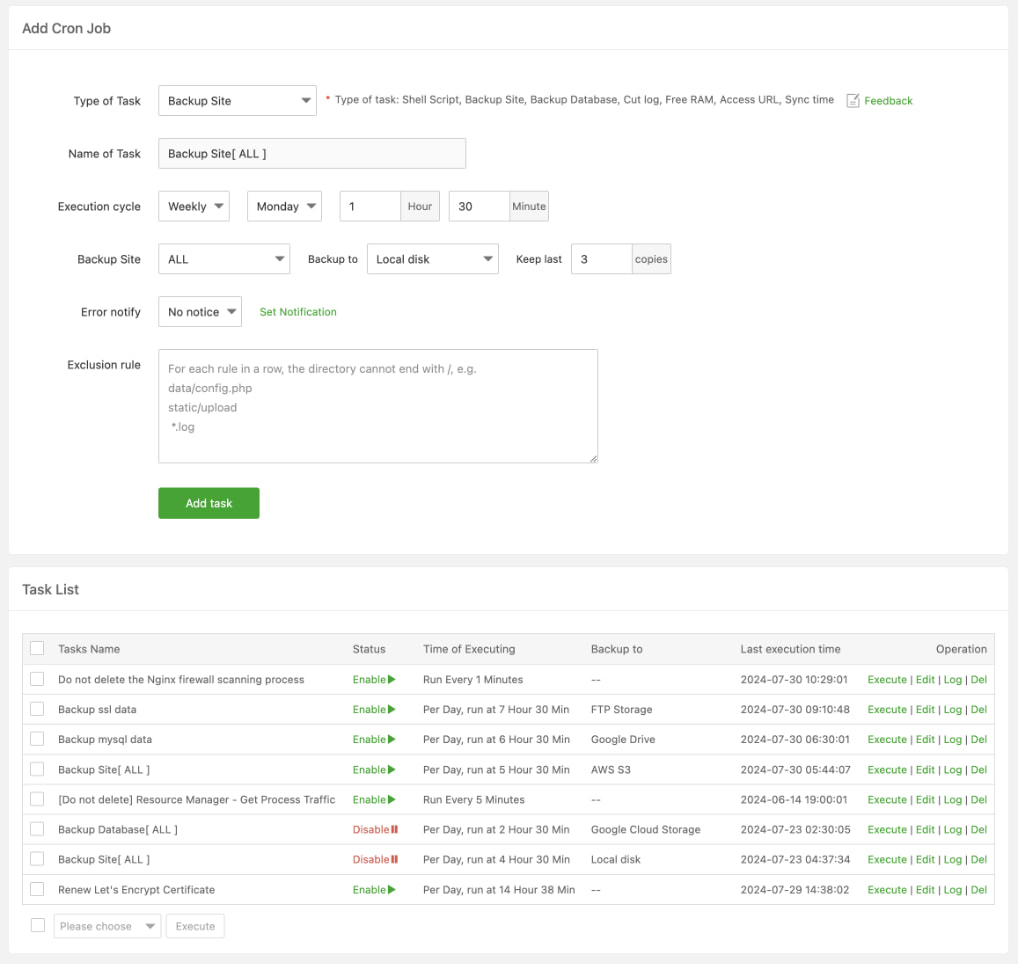Check the select-all box in the Tasks Name header
This screenshot has height=964, width=1018.
click(x=37, y=649)
